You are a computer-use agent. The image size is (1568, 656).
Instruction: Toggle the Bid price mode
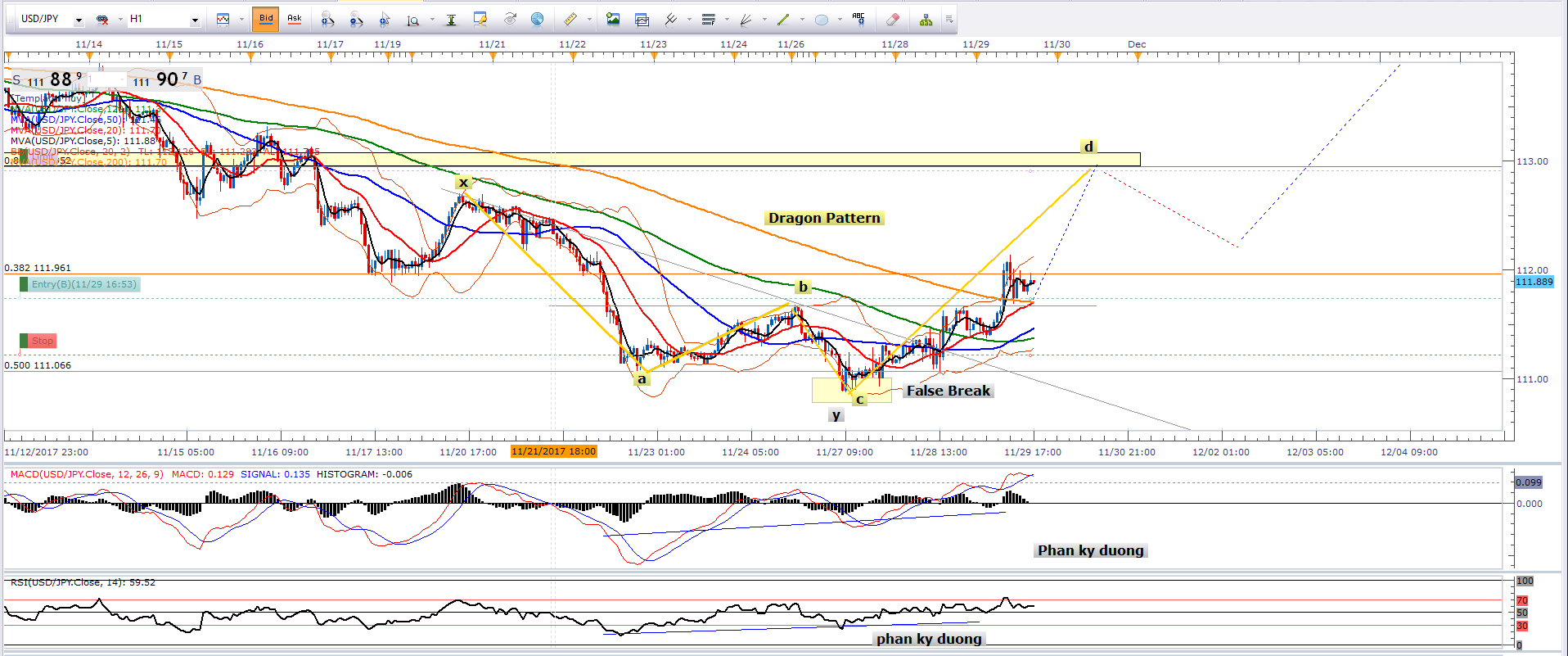266,19
